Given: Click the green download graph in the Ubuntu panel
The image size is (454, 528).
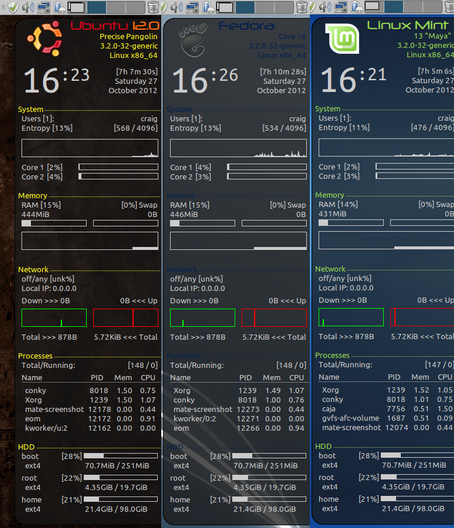Looking at the screenshot, I should [54, 318].
